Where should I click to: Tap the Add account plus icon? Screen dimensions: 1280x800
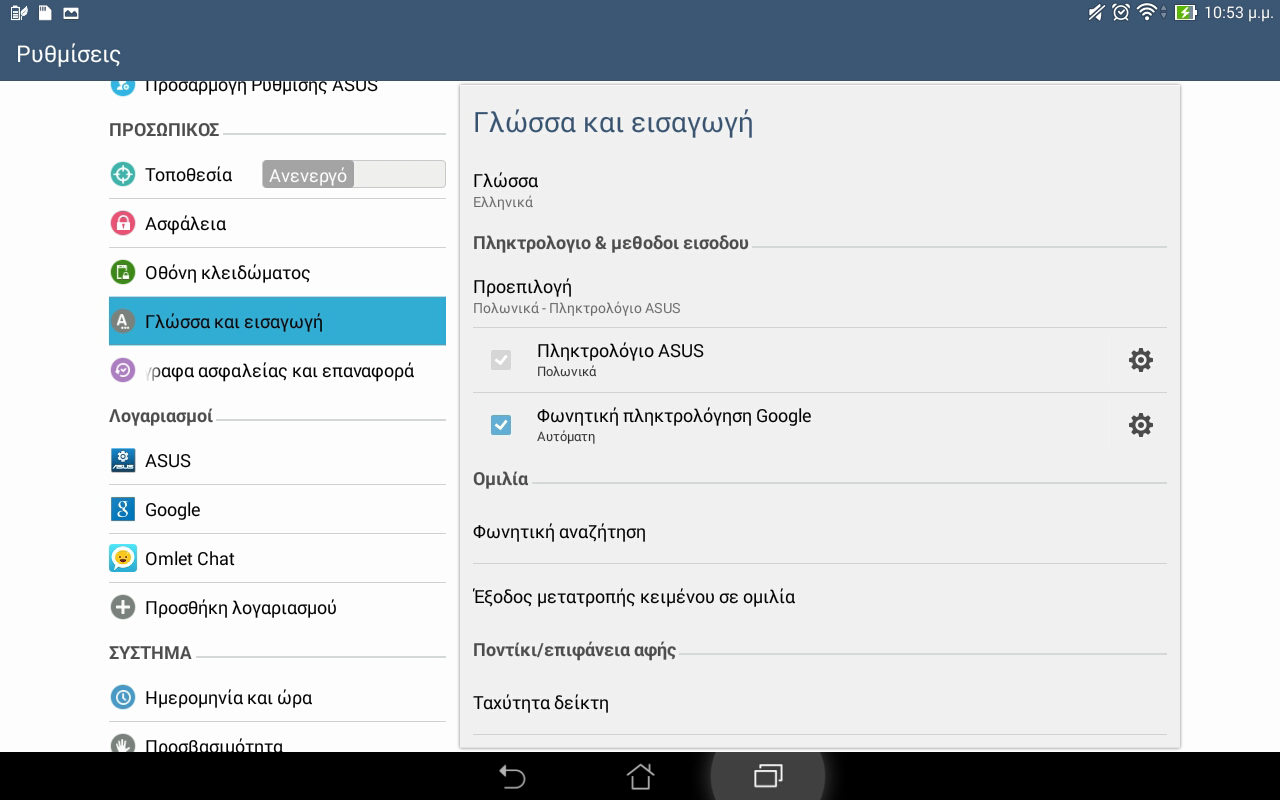[x=122, y=607]
